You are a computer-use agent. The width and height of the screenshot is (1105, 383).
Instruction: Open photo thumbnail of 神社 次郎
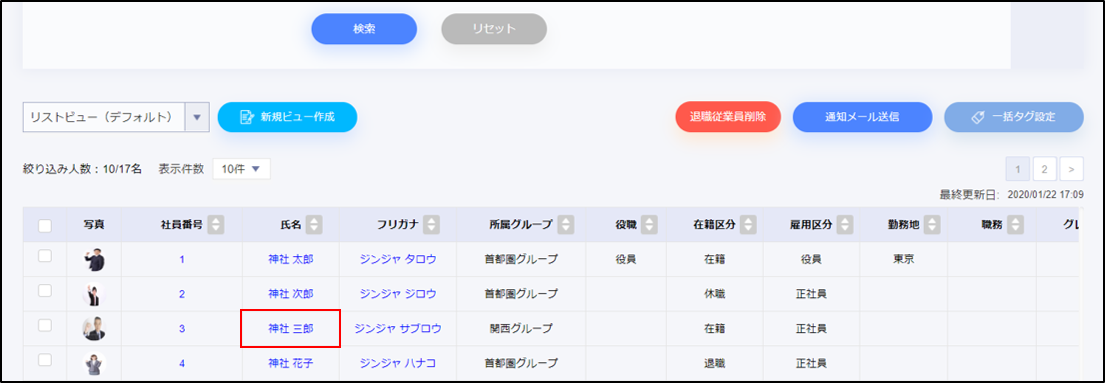tap(94, 293)
